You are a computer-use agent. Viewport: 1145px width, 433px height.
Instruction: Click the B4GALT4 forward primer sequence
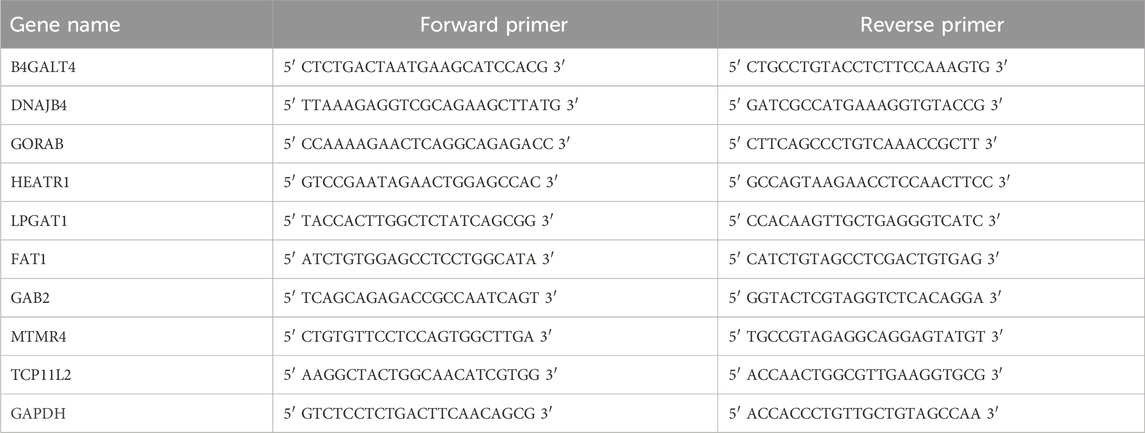[425, 67]
